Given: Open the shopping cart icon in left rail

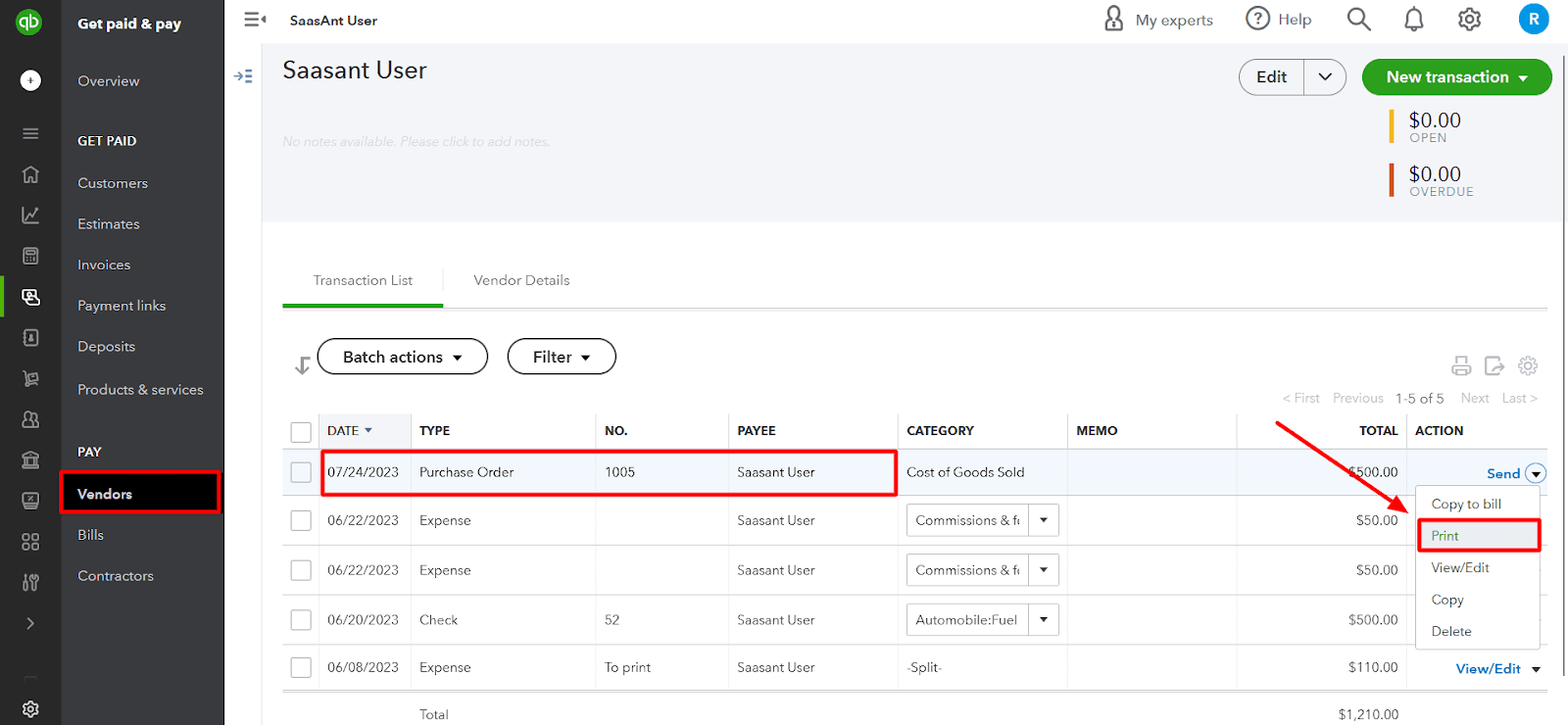Looking at the screenshot, I should pos(30,378).
